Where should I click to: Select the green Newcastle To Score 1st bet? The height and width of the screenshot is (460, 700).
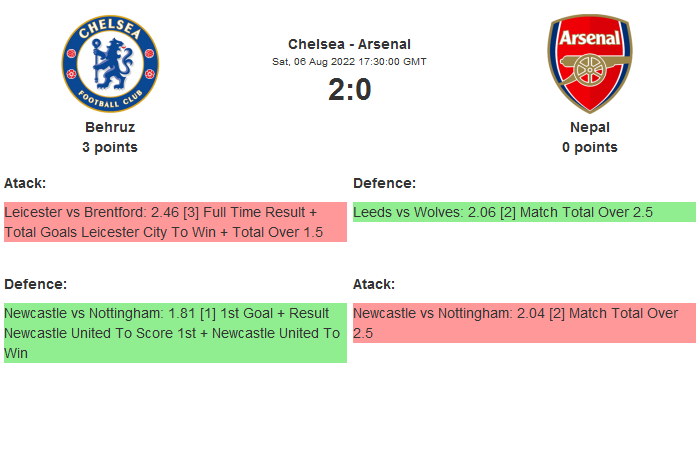(x=175, y=333)
